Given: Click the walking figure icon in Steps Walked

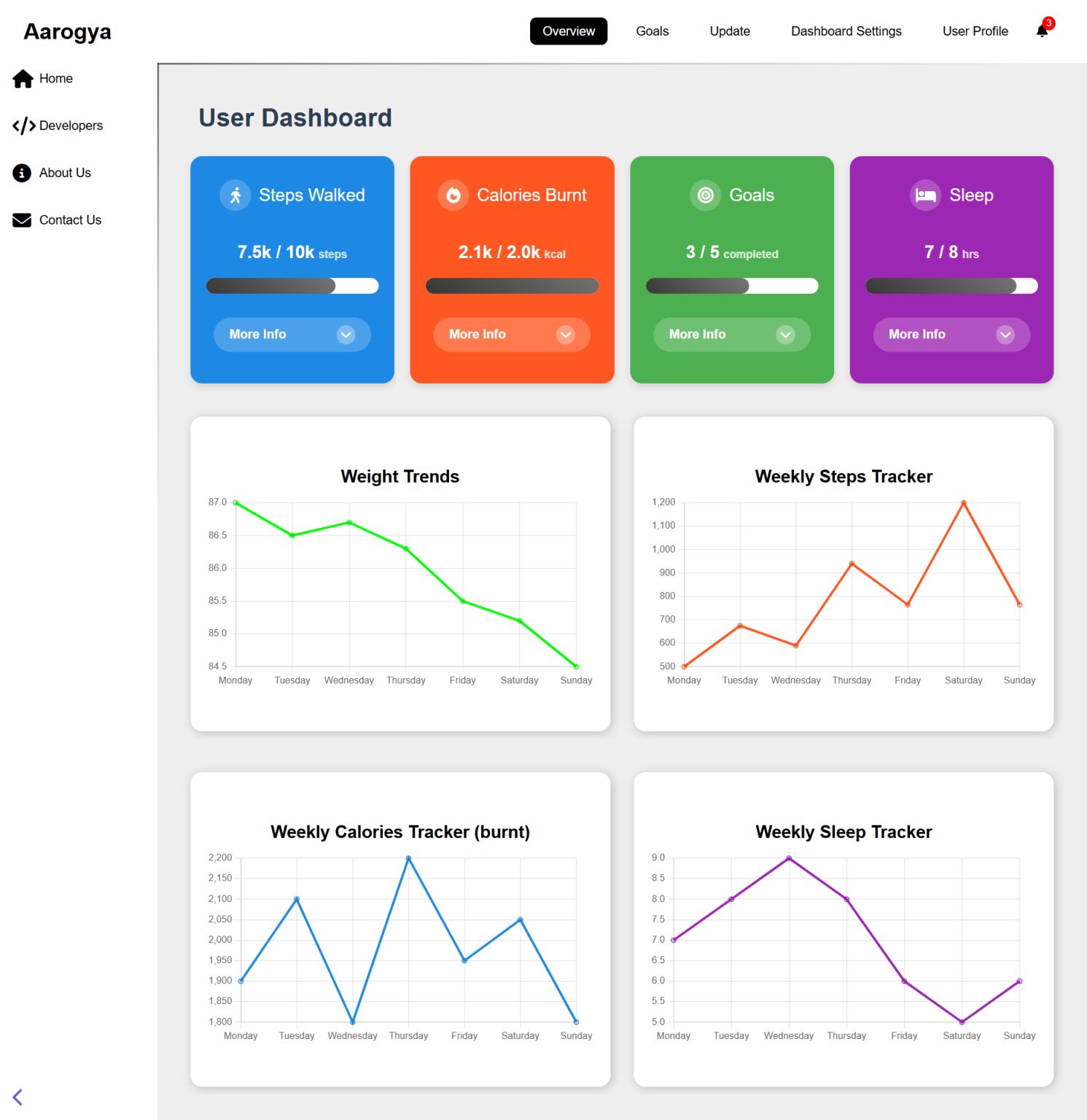Looking at the screenshot, I should (235, 195).
